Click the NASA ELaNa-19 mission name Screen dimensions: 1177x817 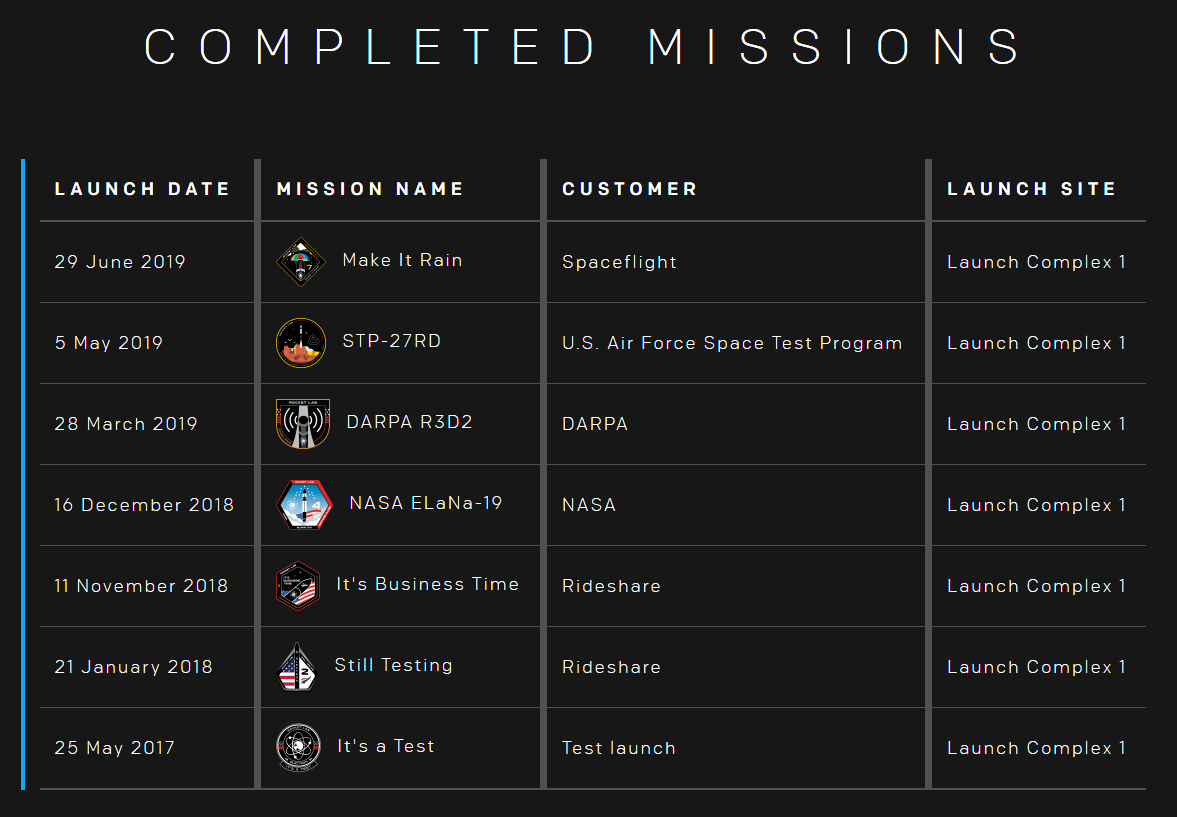(x=425, y=503)
